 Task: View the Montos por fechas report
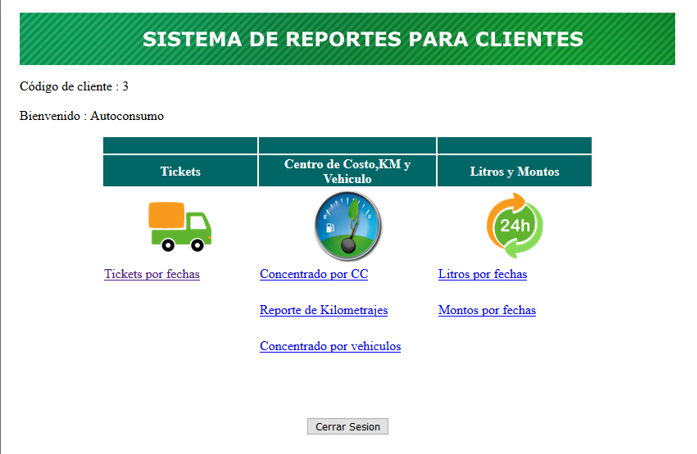[486, 310]
